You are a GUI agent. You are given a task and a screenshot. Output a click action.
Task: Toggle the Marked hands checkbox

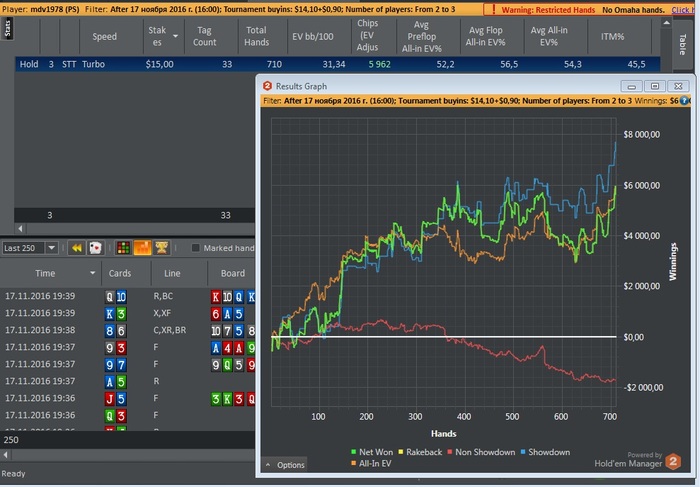pos(196,248)
